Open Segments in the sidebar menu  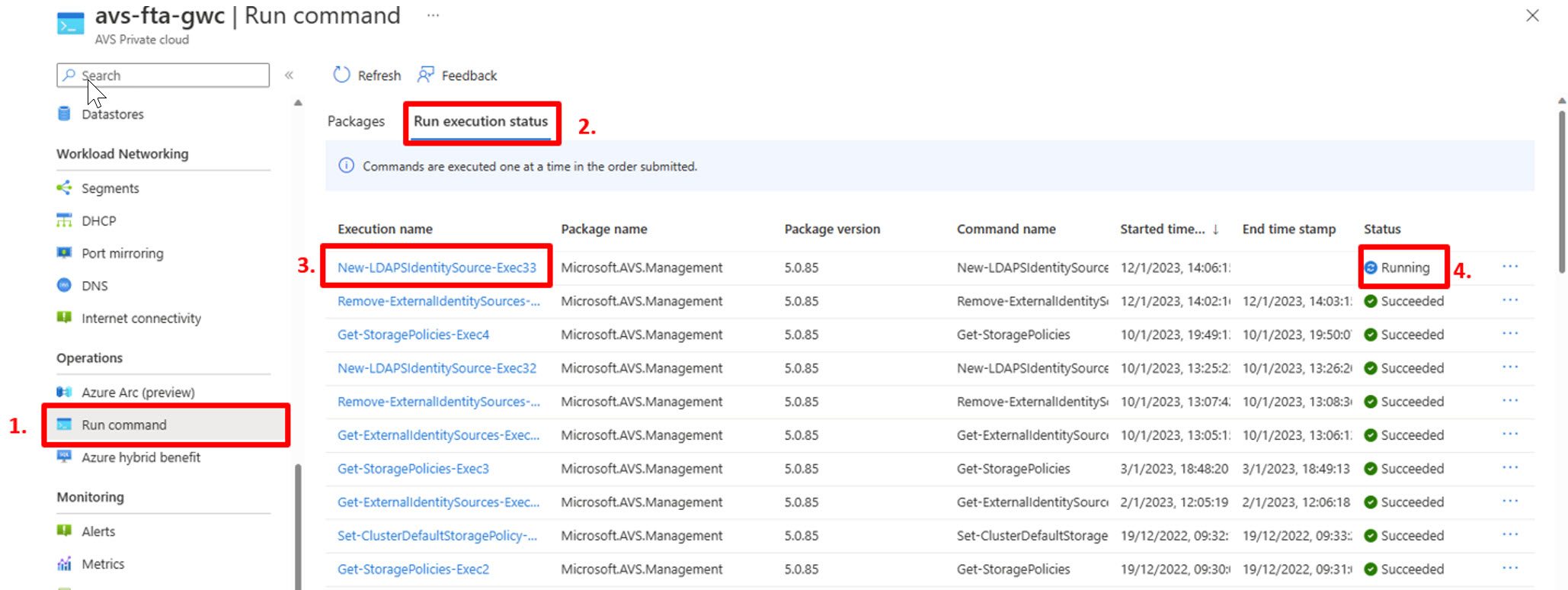point(110,188)
